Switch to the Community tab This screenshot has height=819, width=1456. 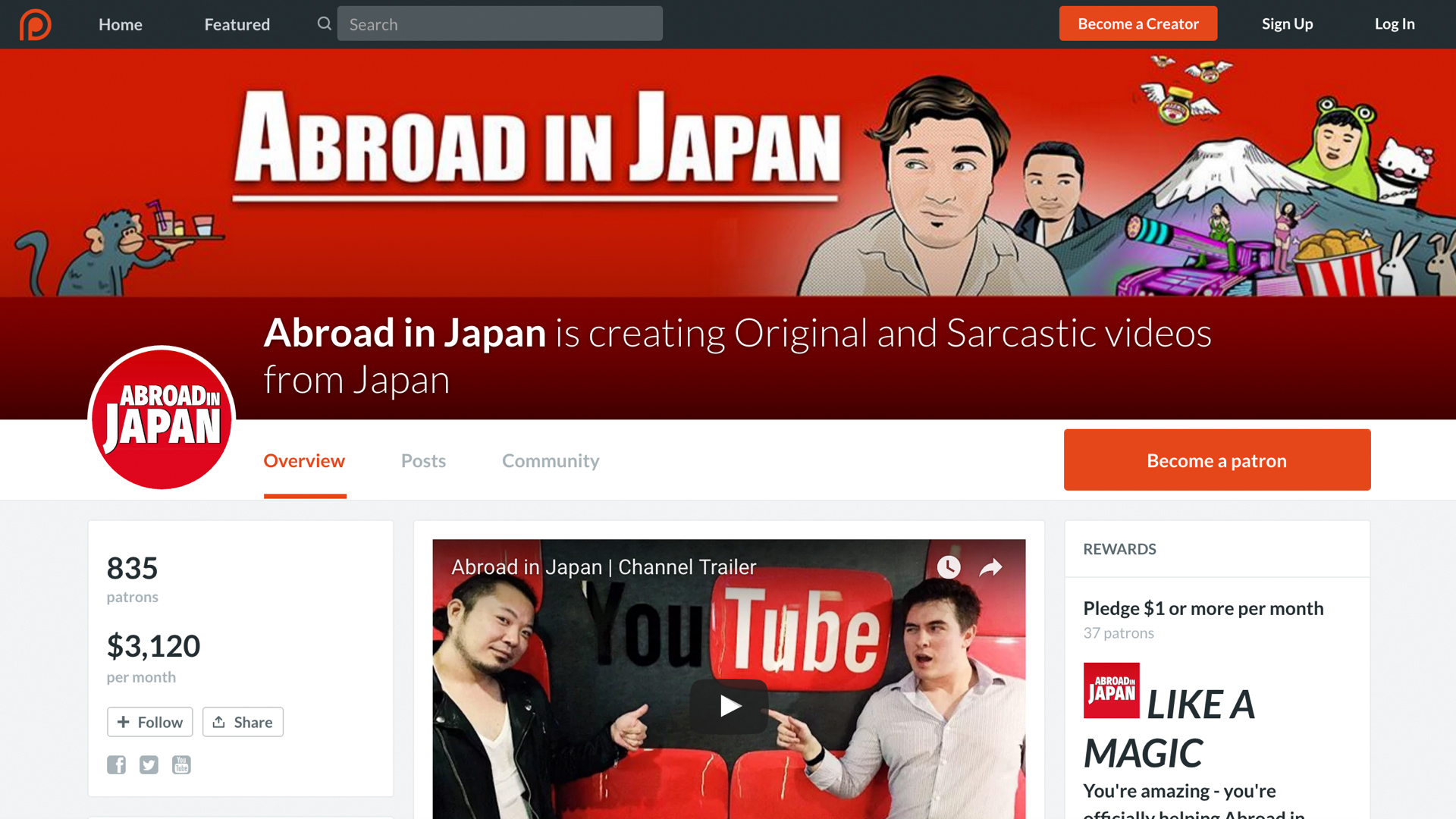click(551, 461)
